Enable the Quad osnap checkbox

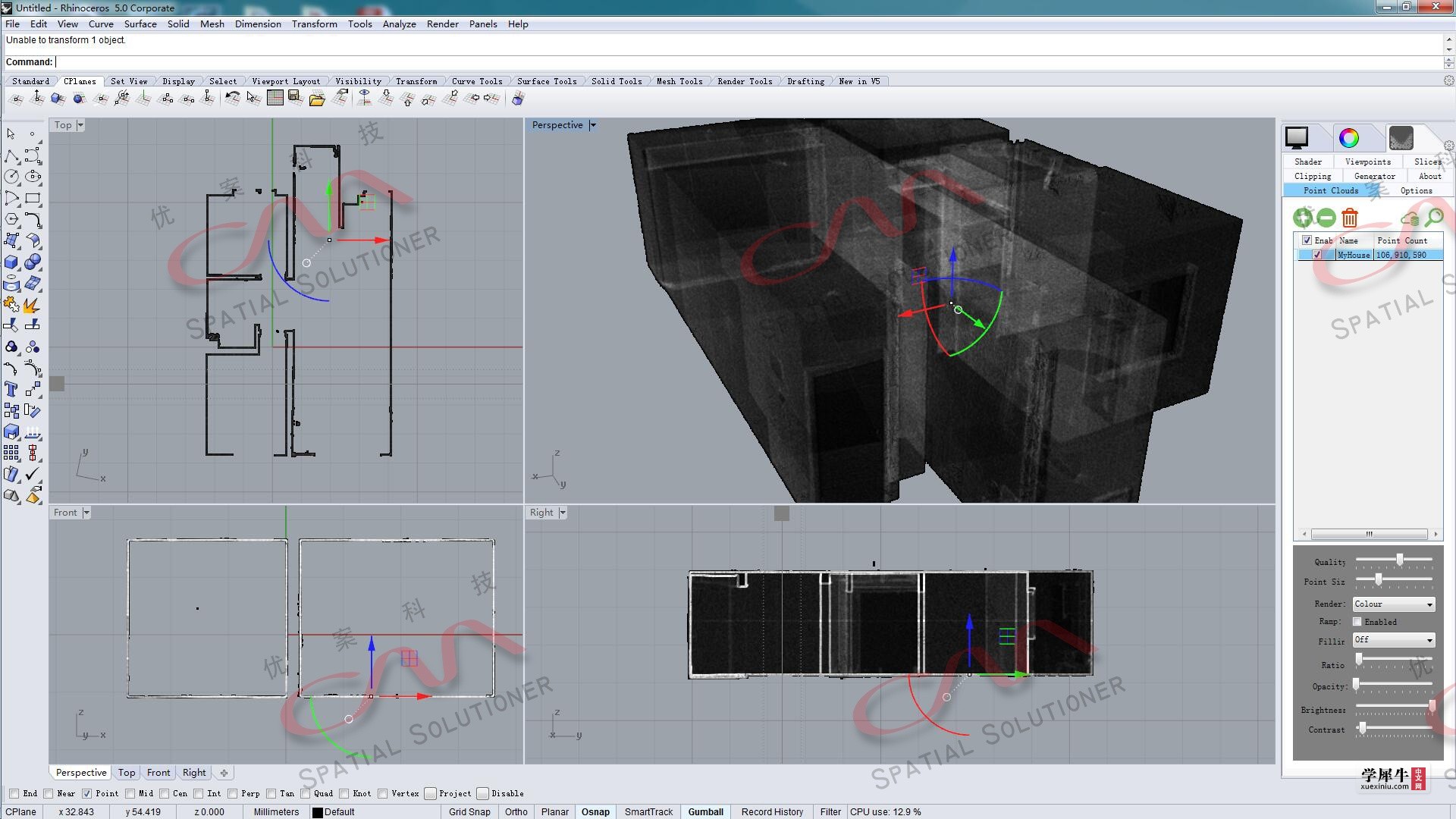point(305,793)
